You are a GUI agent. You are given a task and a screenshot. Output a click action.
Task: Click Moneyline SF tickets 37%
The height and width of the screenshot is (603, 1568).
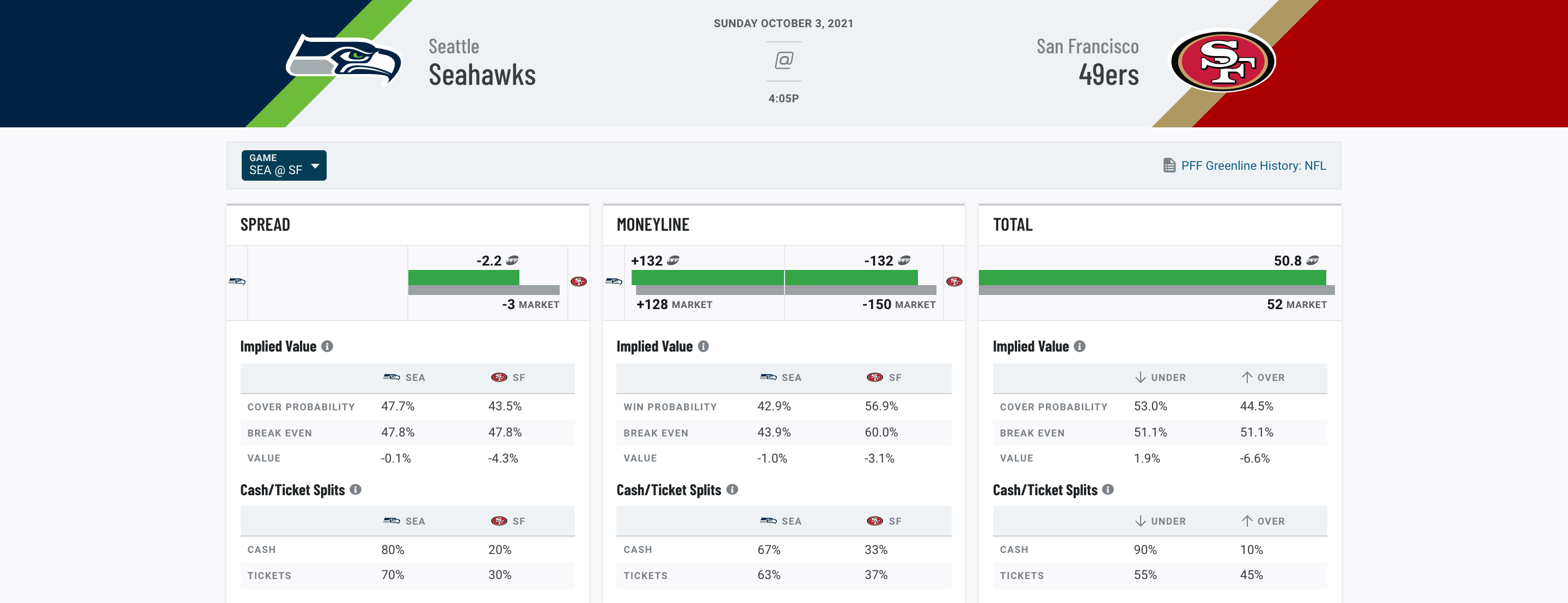[x=876, y=574]
